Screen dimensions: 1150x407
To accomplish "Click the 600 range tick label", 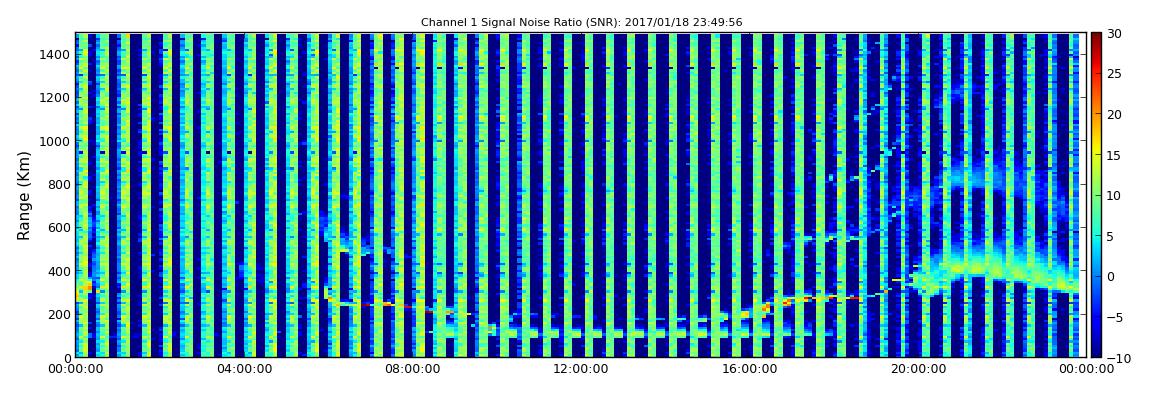I will click(x=59, y=227).
